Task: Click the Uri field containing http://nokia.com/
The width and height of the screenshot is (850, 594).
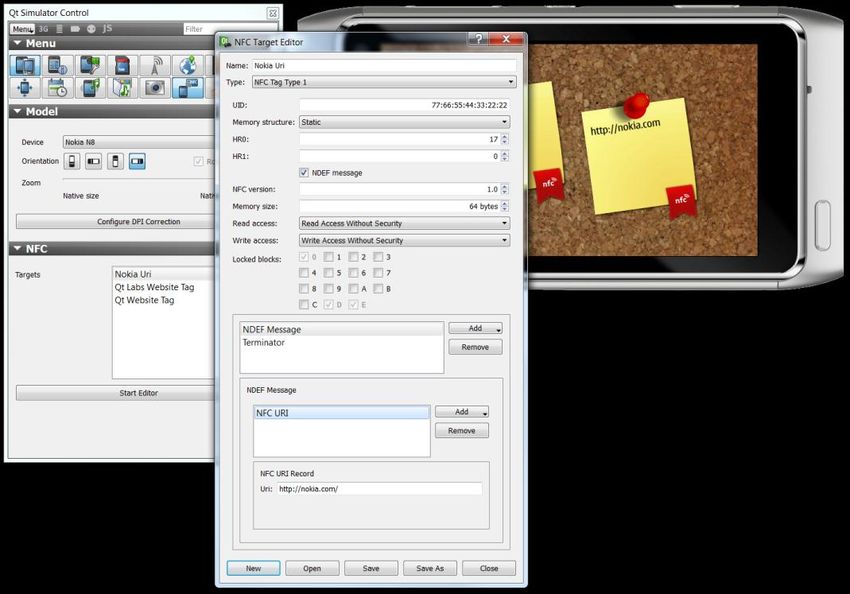Action: [379, 489]
